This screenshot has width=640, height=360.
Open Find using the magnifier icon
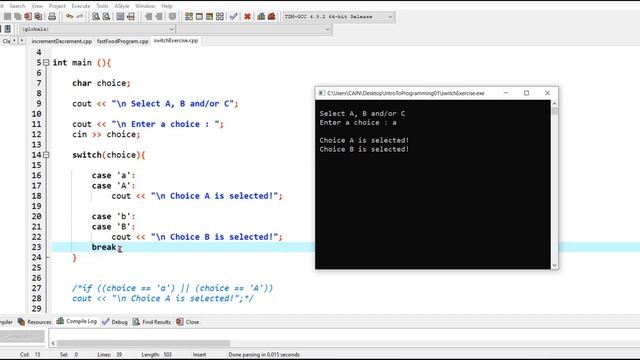click(x=96, y=17)
